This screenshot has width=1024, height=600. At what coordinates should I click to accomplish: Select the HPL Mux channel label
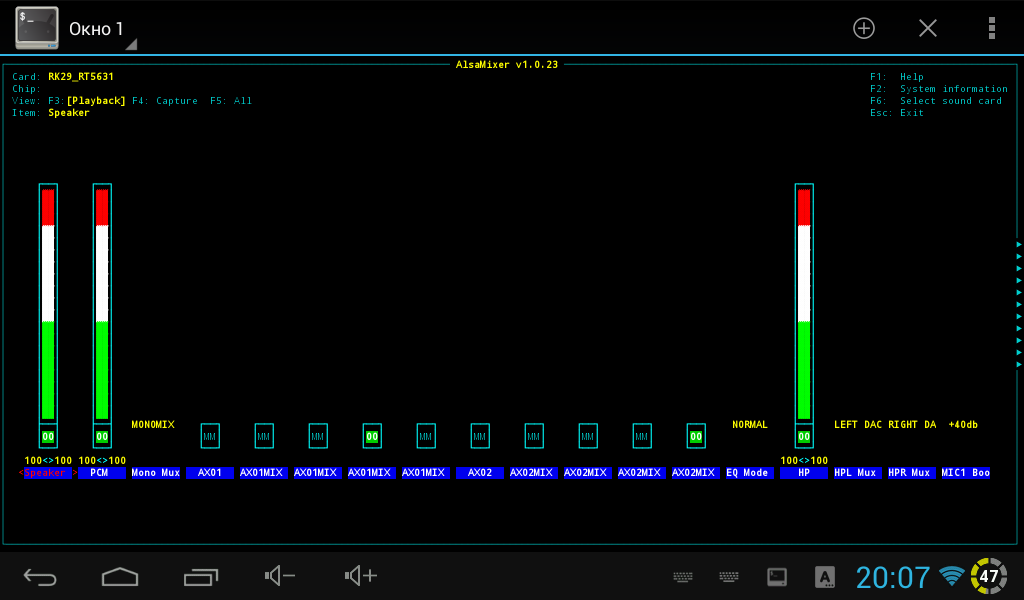855,473
